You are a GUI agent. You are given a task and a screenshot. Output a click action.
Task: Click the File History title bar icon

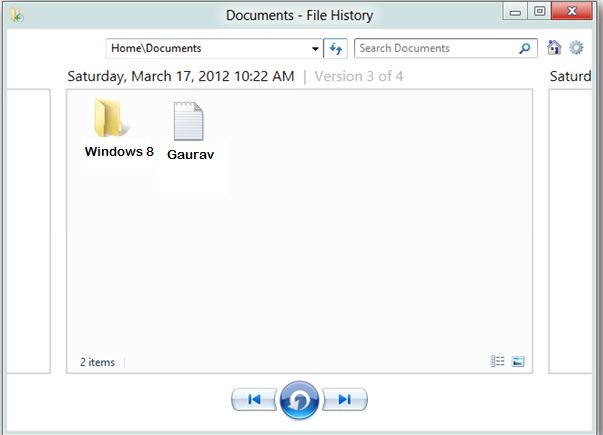pos(17,15)
